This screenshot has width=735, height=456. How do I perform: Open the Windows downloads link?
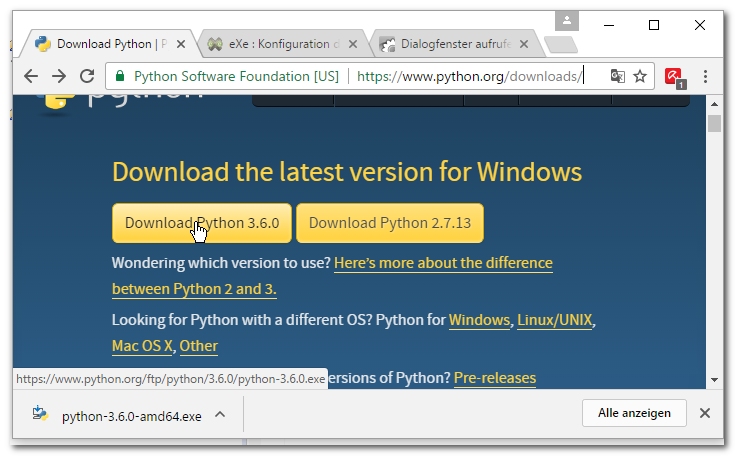tap(479, 320)
